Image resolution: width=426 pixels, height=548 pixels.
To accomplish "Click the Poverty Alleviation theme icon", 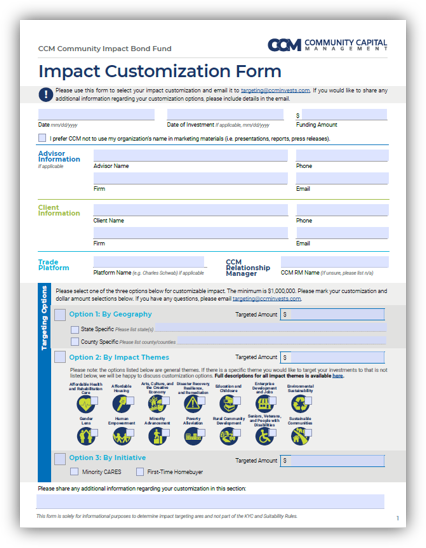I will [193, 437].
